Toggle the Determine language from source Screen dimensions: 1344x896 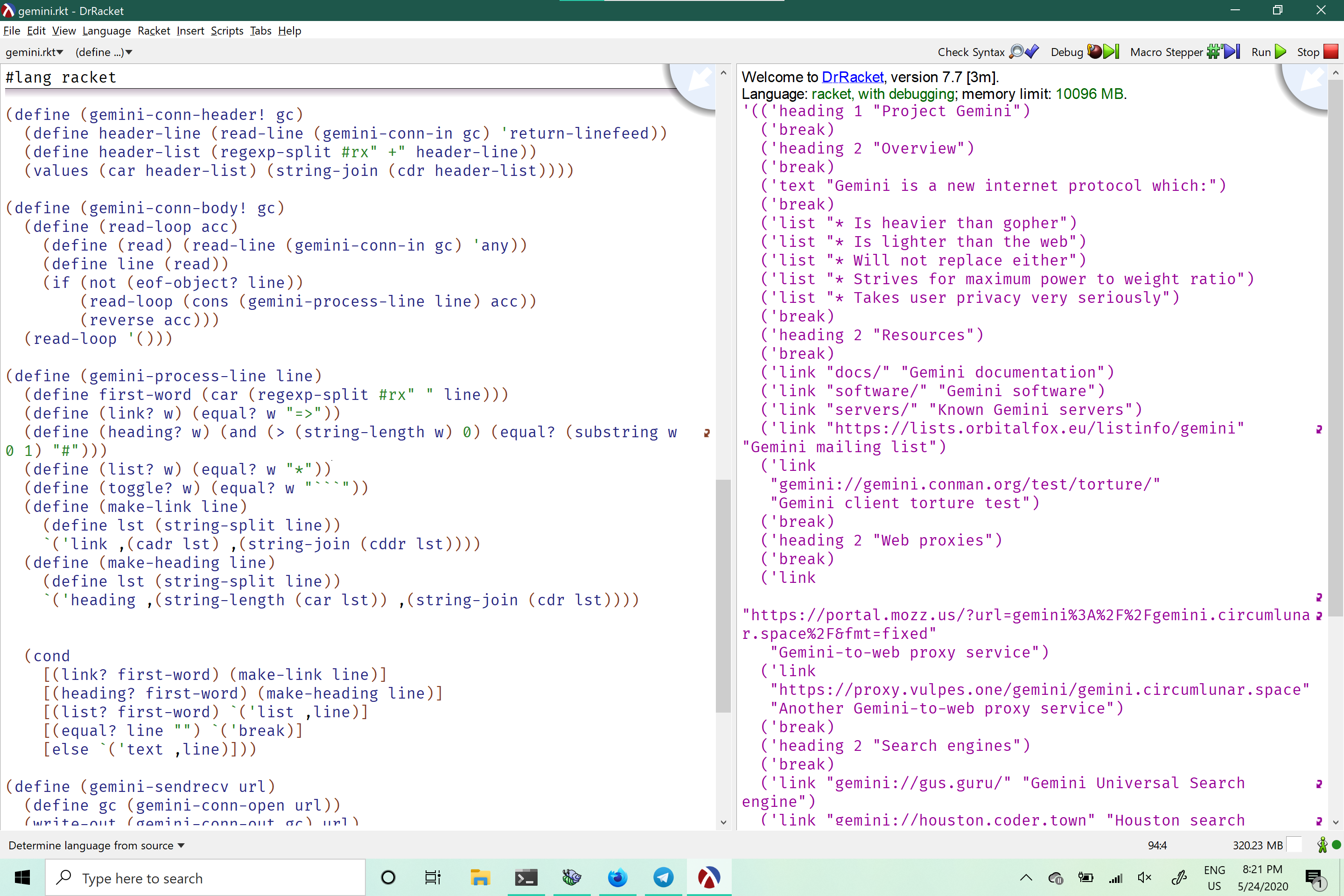(x=97, y=844)
